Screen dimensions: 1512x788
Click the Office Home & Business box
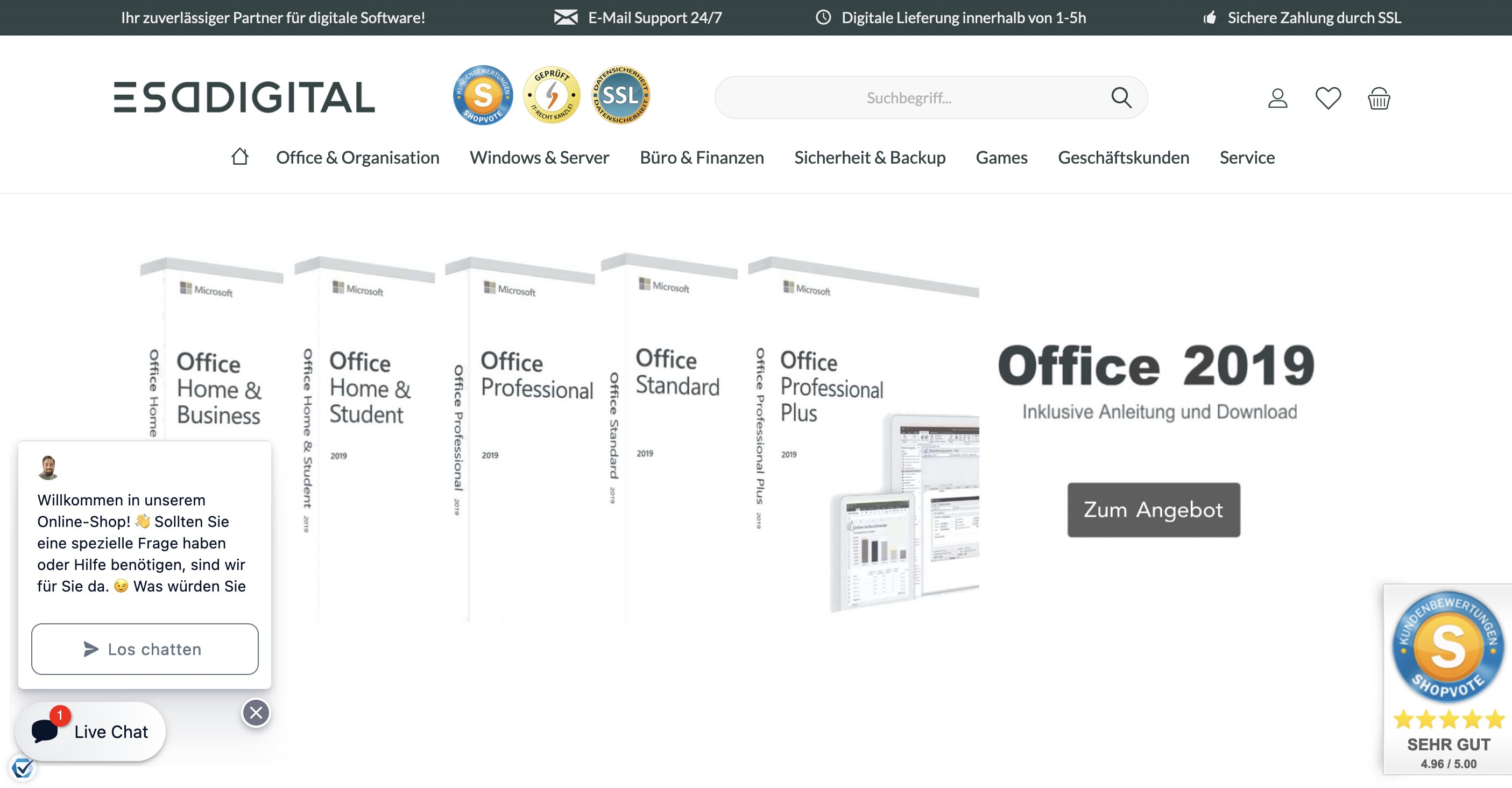[213, 350]
